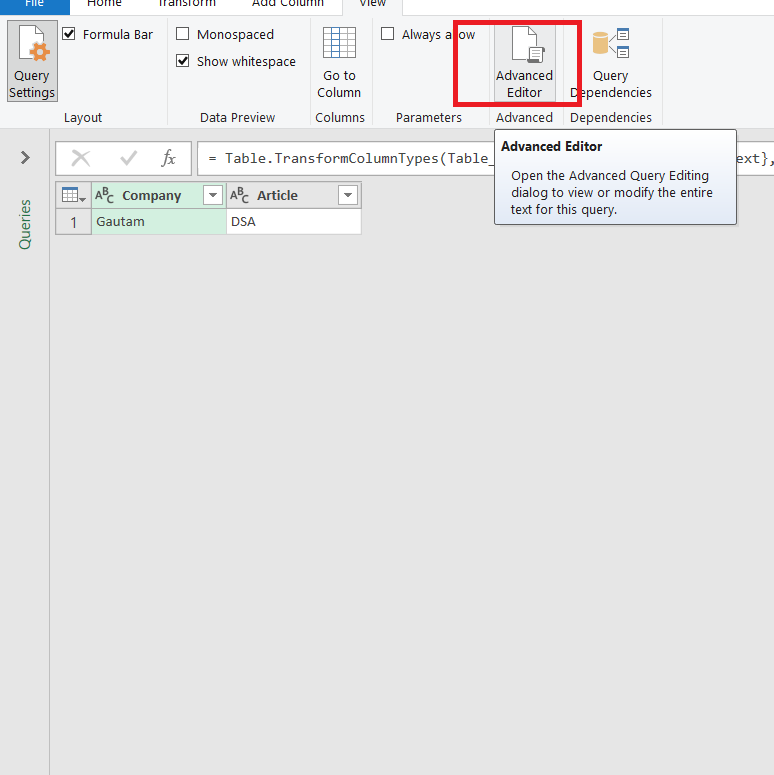Uncheck Show whitespace option
The image size is (774, 775).
(x=183, y=61)
